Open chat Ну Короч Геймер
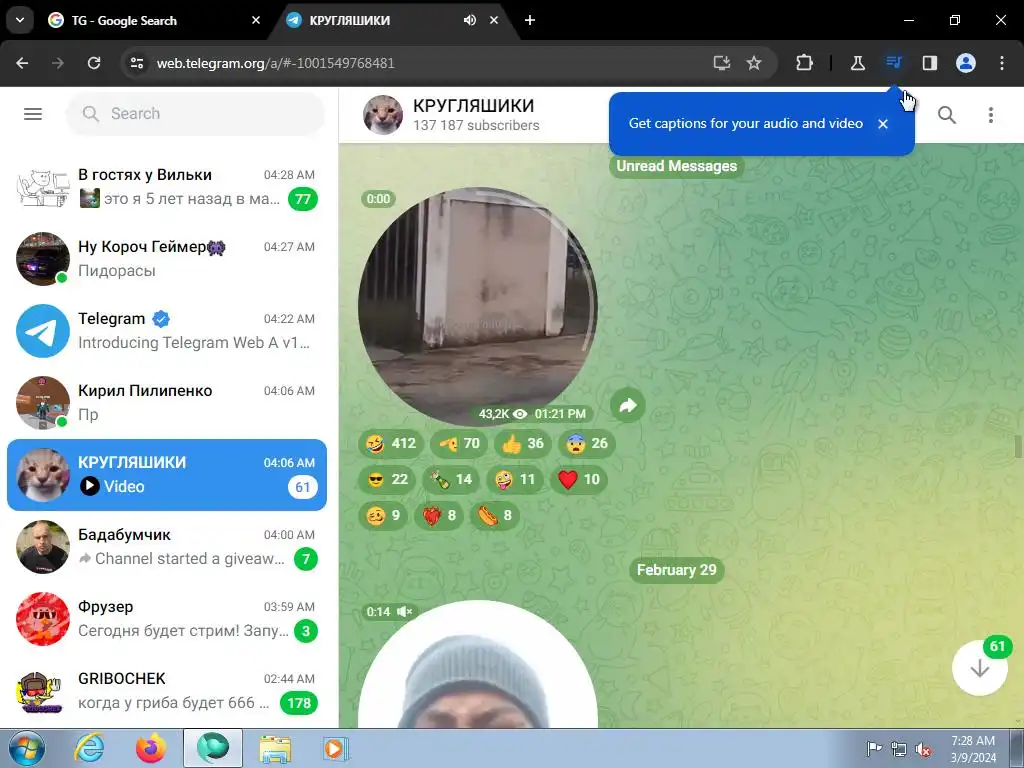Screen dimensions: 1024x768 coord(167,259)
